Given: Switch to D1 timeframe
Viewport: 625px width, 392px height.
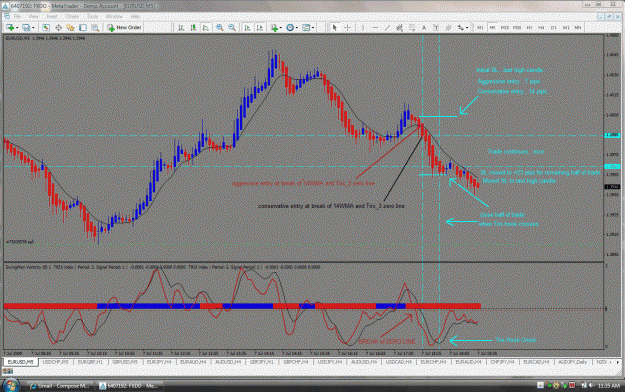Looking at the screenshot, I should click(554, 28).
